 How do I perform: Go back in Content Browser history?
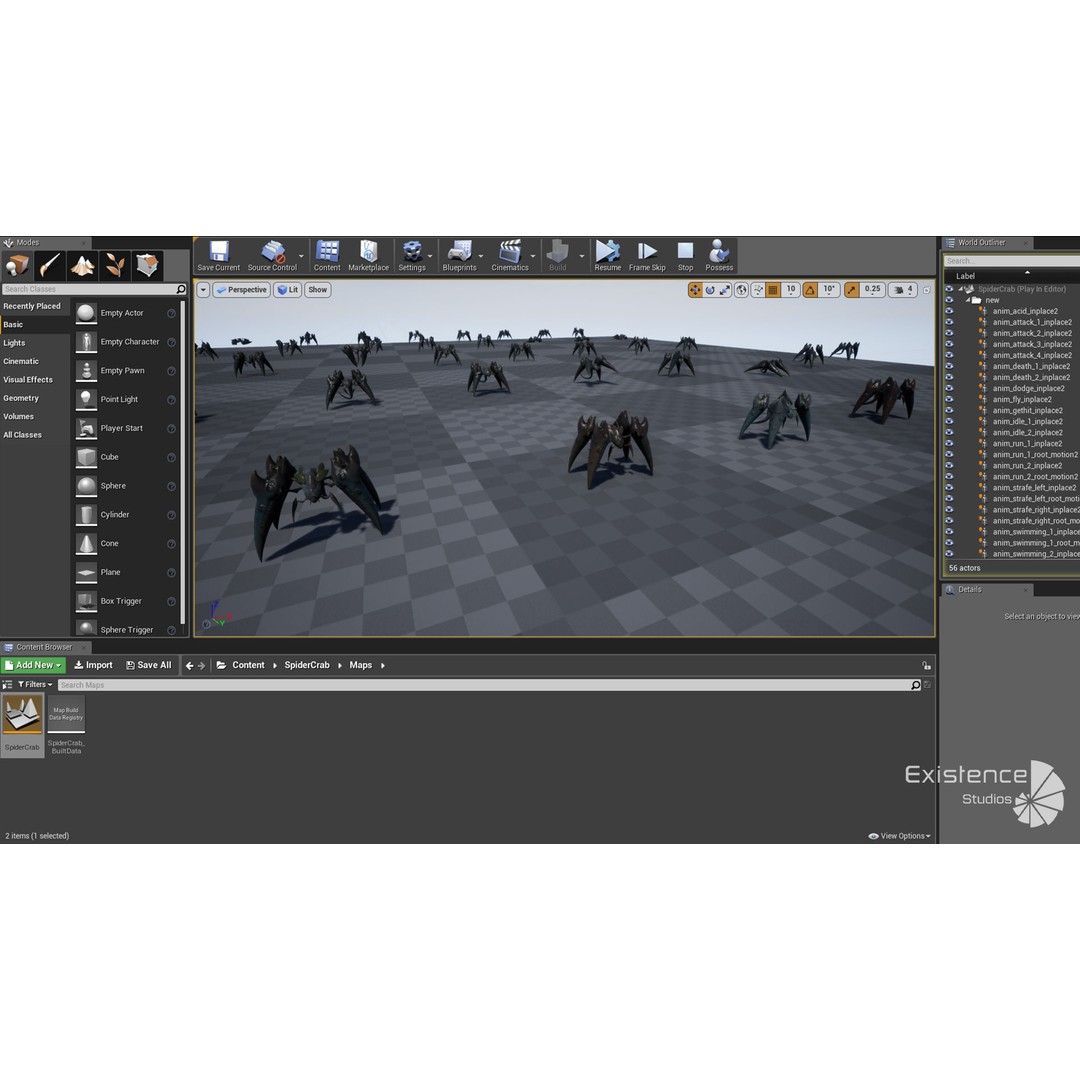coord(189,665)
